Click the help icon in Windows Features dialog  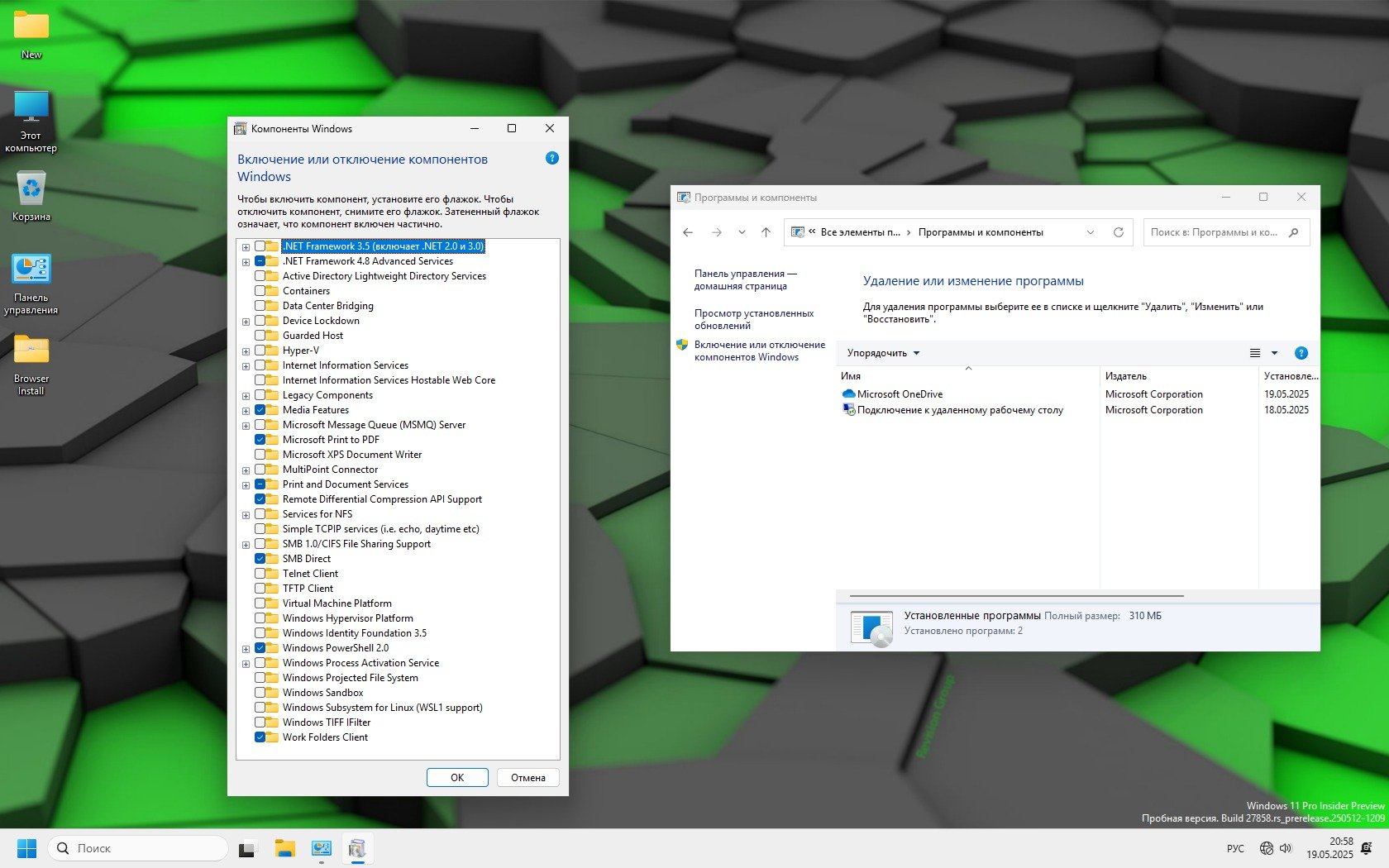tap(552, 159)
